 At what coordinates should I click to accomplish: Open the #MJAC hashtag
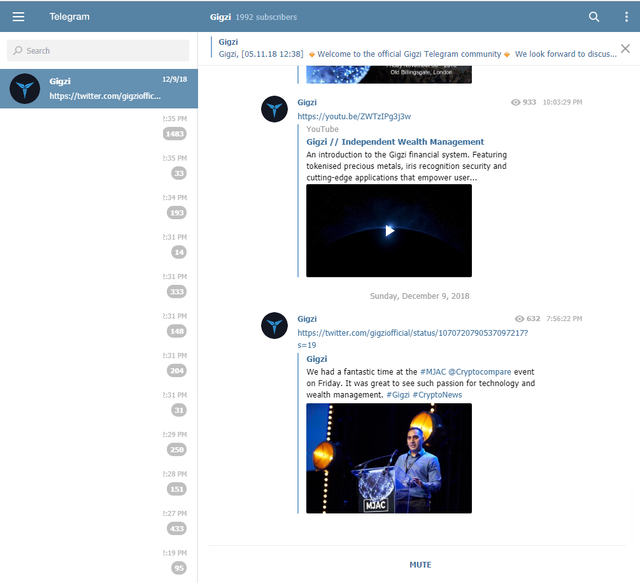pos(433,372)
